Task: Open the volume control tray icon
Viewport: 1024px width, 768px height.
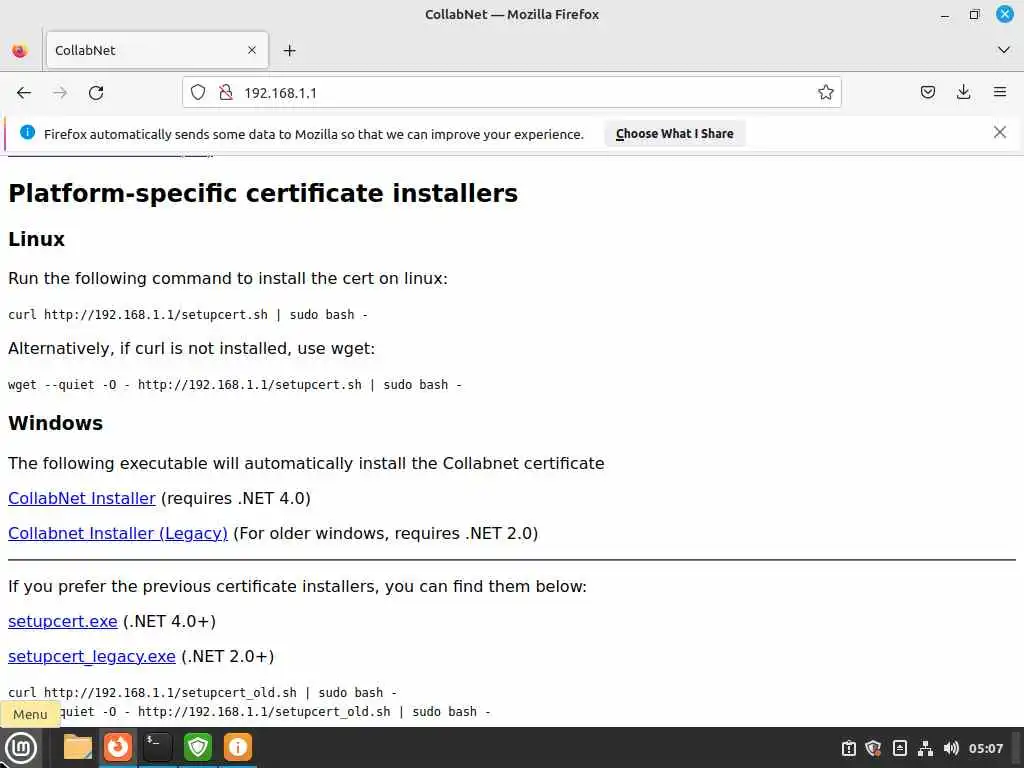Action: click(x=951, y=748)
